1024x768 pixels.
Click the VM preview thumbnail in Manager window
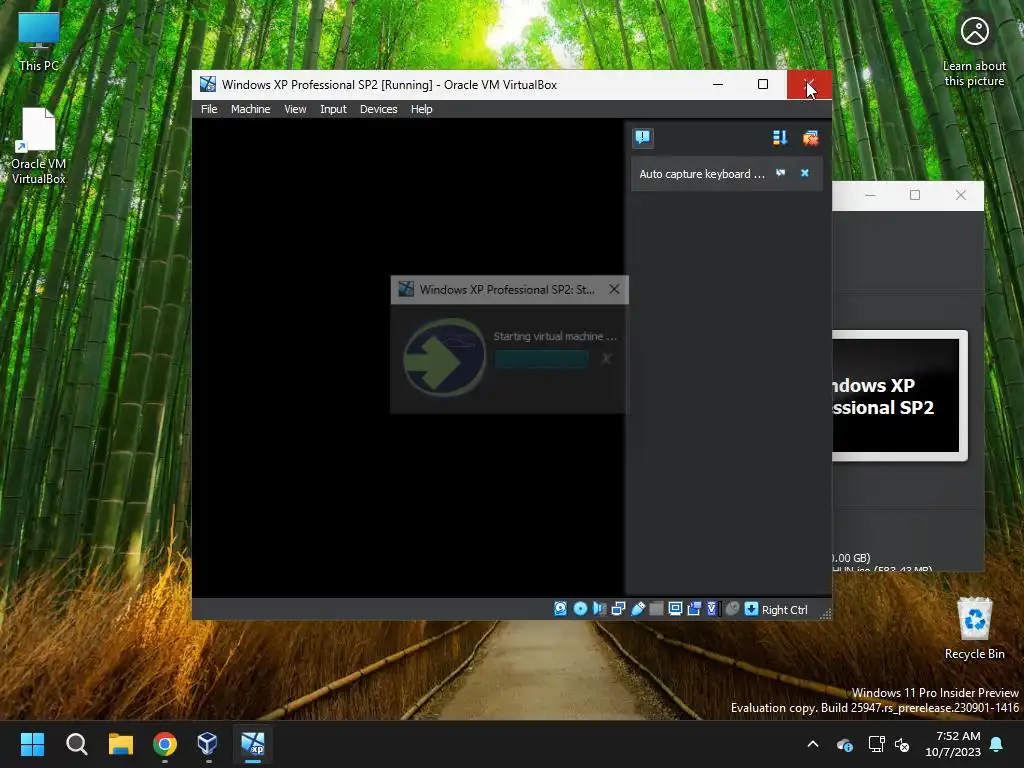coord(899,395)
